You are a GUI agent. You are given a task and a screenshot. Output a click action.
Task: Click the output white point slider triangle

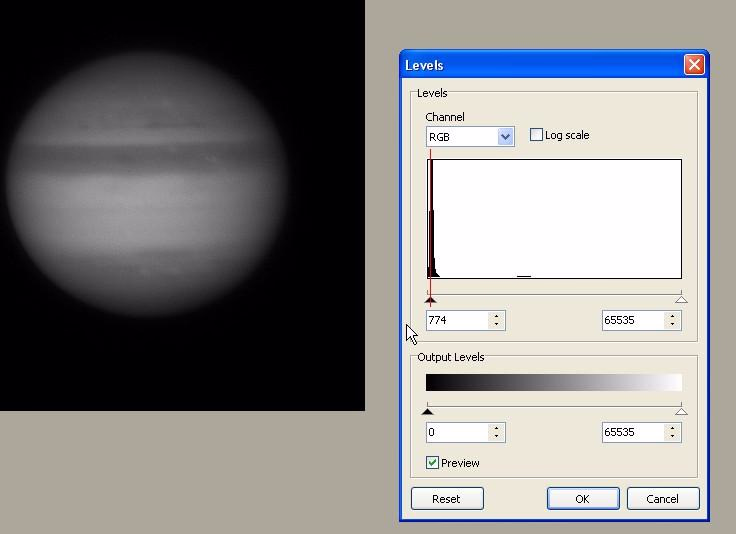[681, 411]
